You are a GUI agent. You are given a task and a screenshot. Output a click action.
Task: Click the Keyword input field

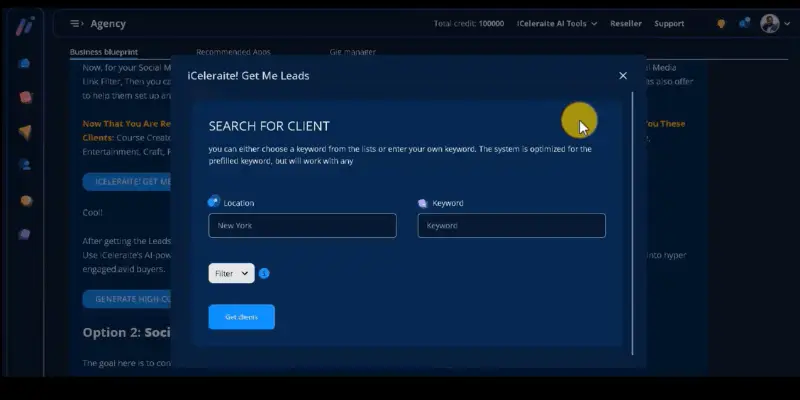pyautogui.click(x=511, y=226)
